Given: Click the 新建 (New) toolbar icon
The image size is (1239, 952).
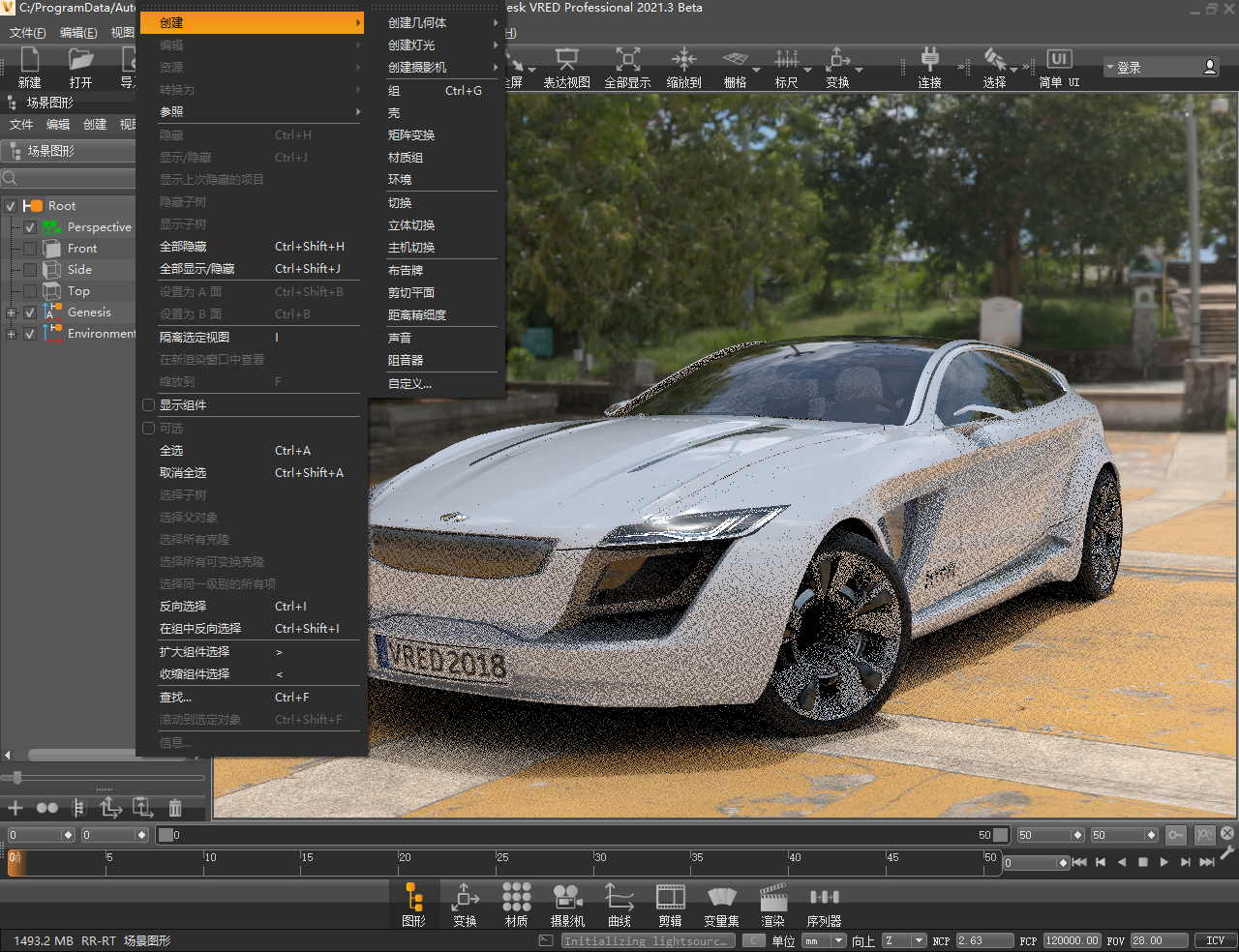Looking at the screenshot, I should pos(30,60).
